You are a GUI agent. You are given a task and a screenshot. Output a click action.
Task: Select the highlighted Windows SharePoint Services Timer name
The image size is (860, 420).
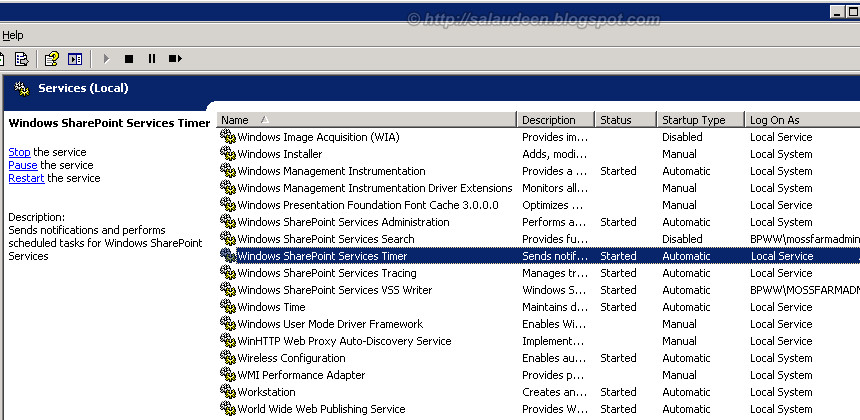coord(322,256)
